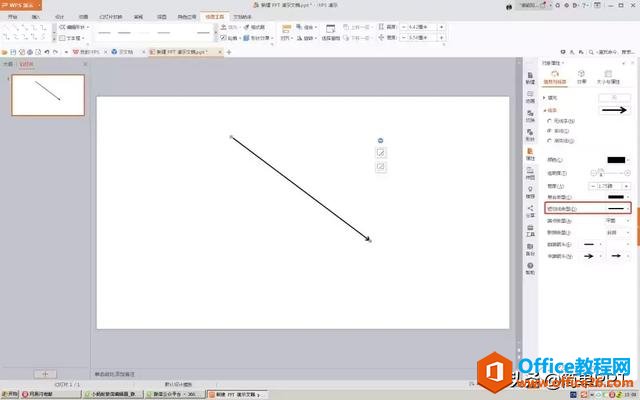Open the 联接类型 join type dropdown
This screenshot has width=640, height=400.
[x=616, y=232]
